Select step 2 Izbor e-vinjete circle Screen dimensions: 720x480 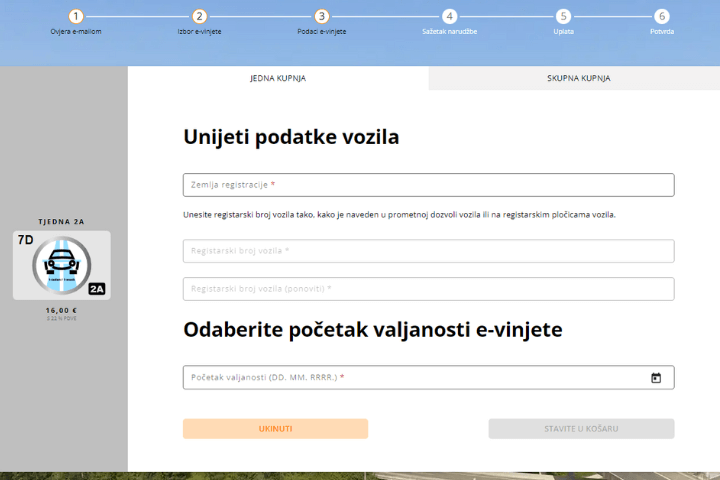point(199,17)
